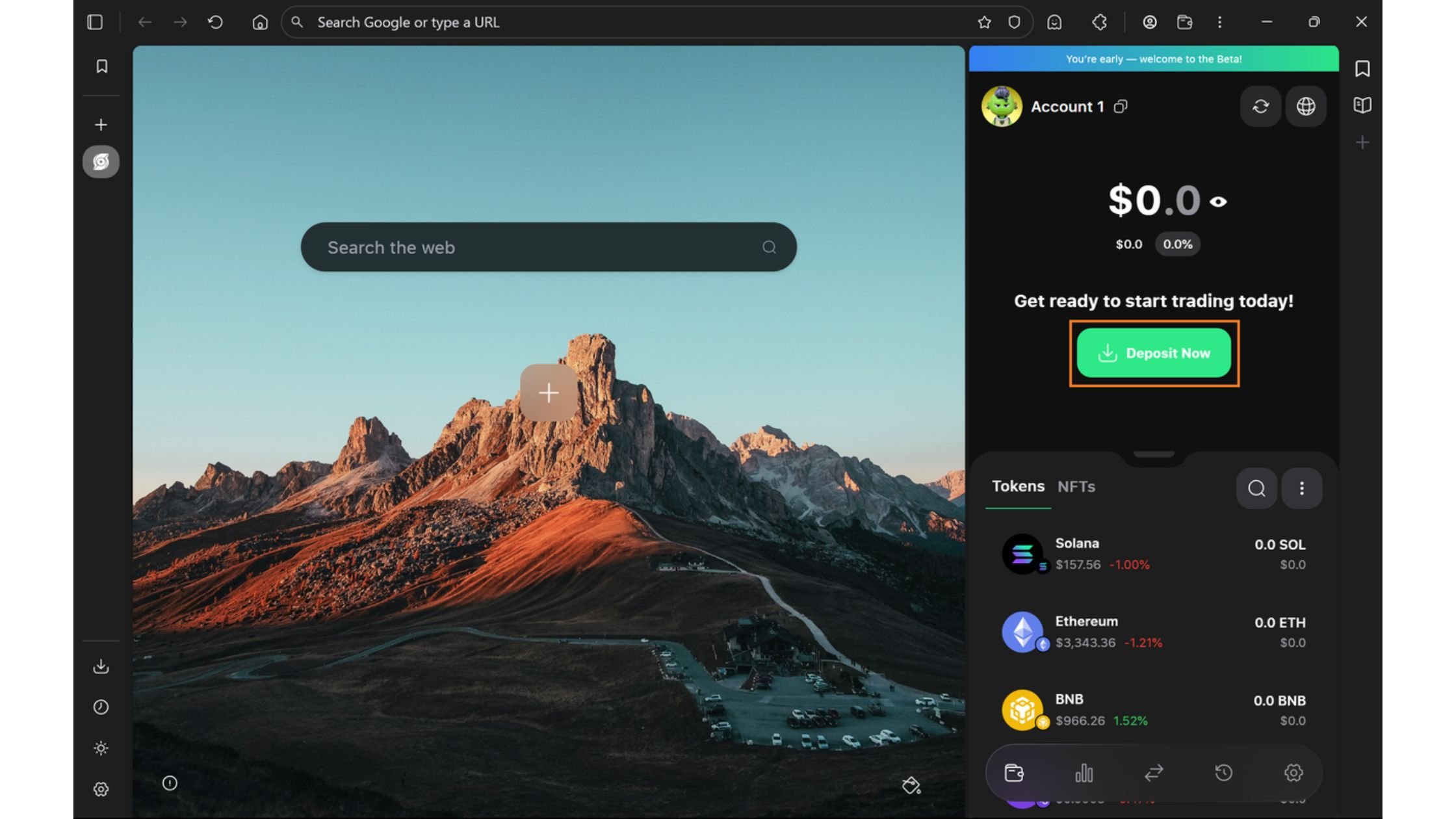This screenshot has height=819, width=1456.
Task: Open the portfolio chart view
Action: [x=1084, y=773]
